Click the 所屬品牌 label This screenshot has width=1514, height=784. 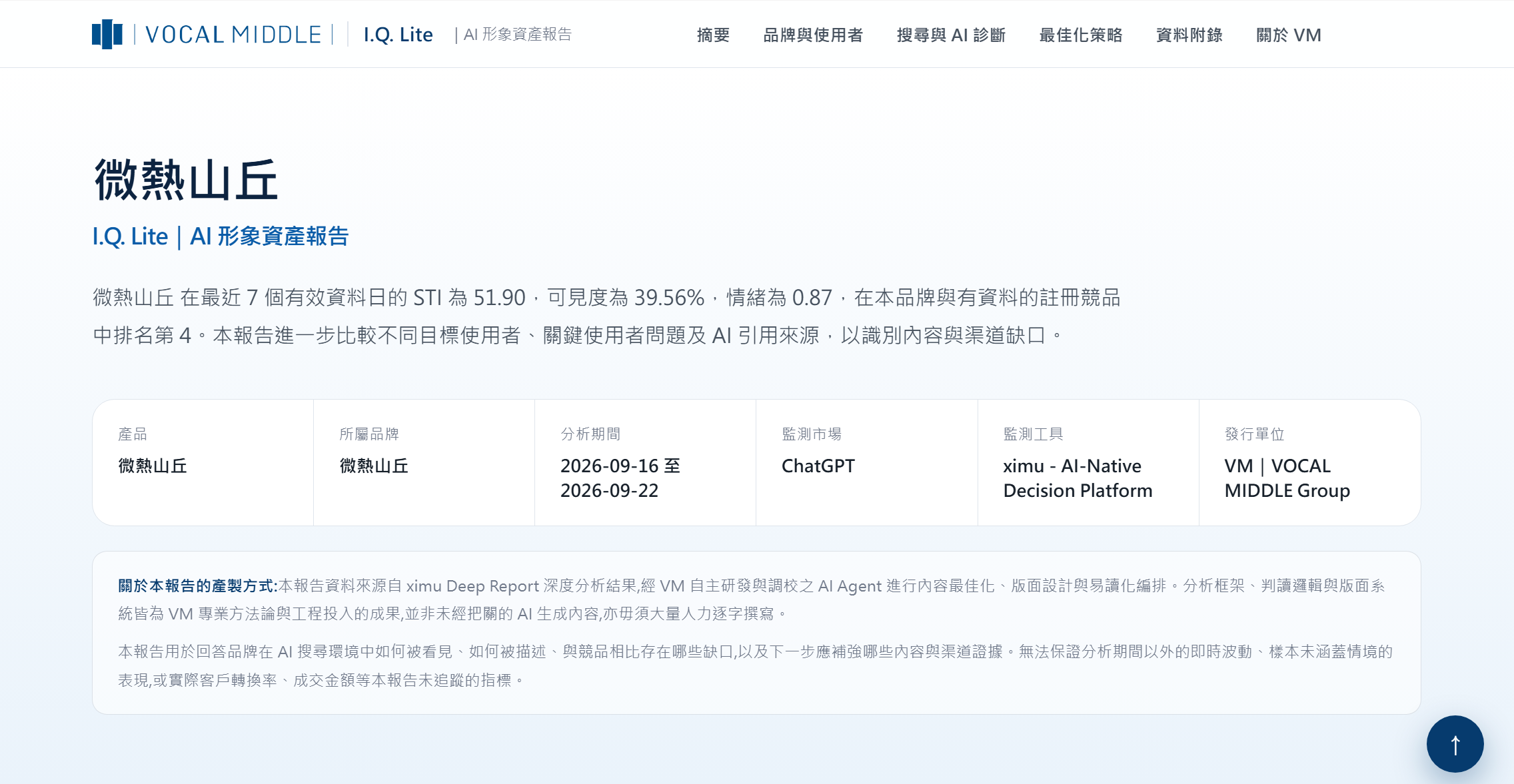click(x=369, y=434)
